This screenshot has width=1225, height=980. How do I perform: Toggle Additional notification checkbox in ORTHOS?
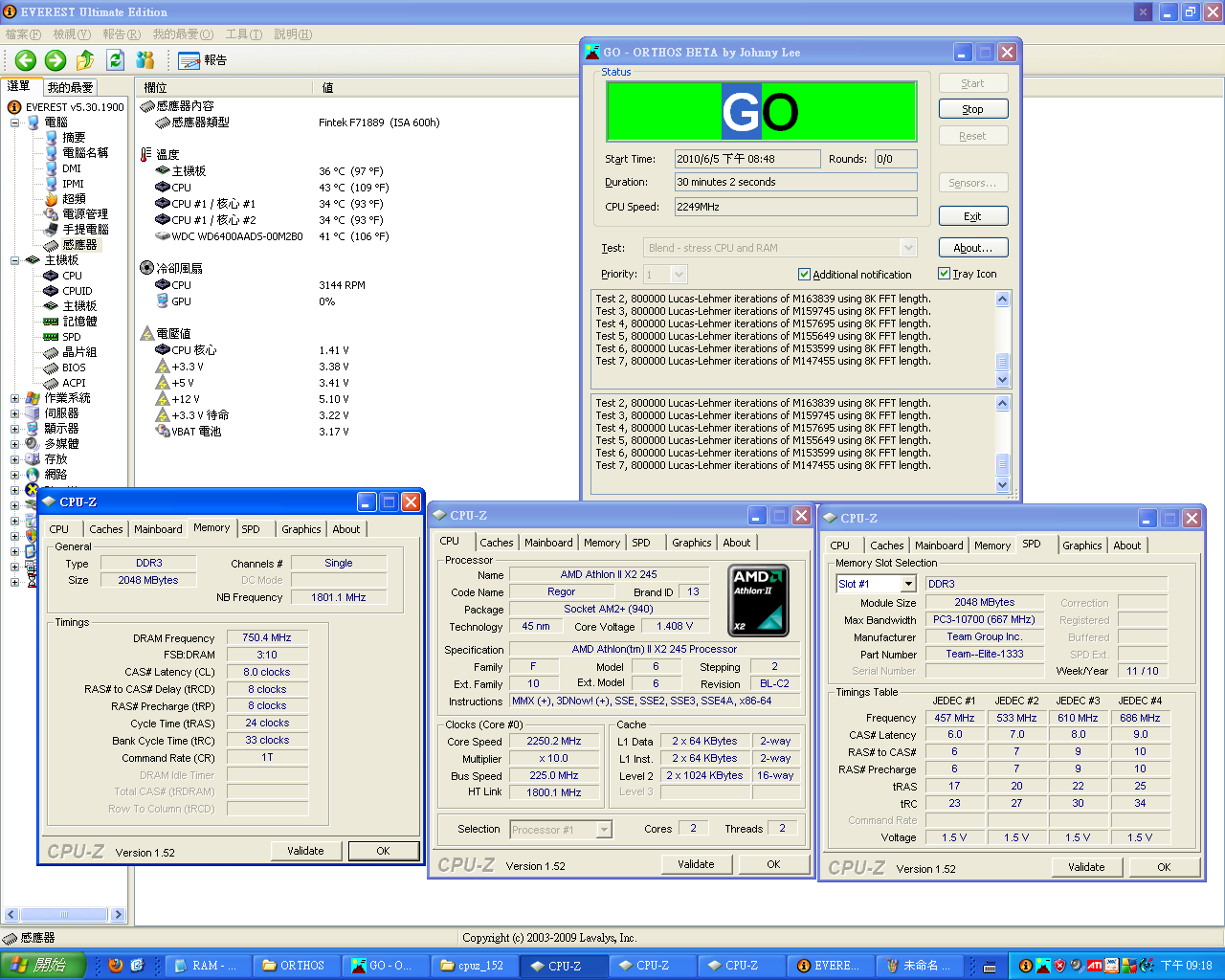pyautogui.click(x=804, y=275)
